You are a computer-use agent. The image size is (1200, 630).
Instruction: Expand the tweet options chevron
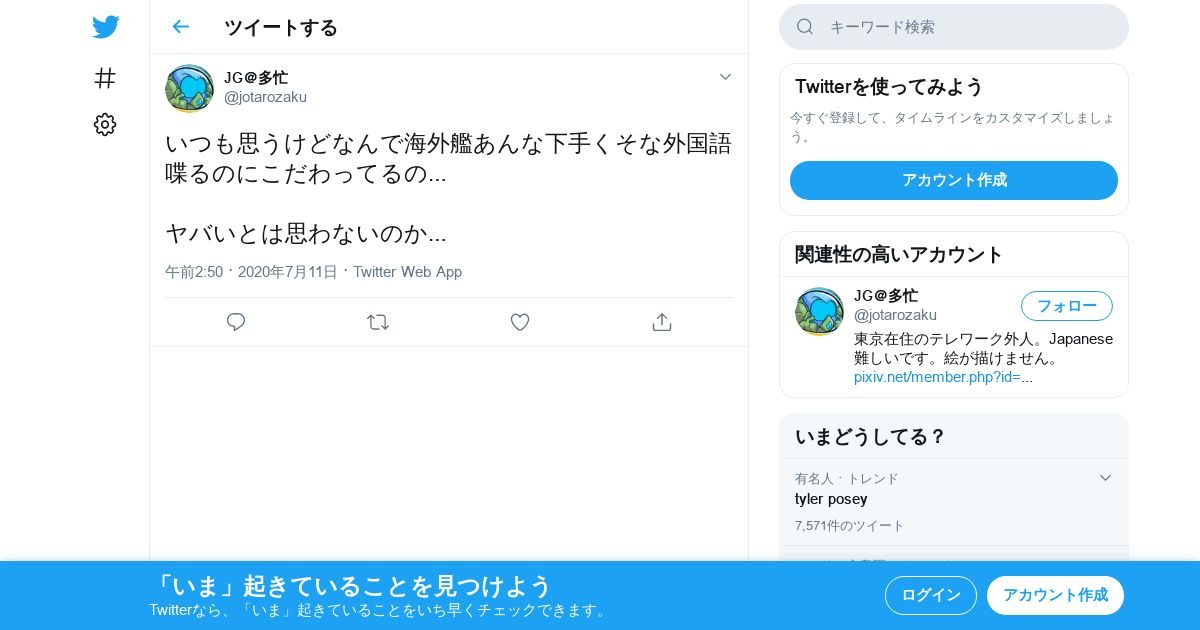[x=726, y=77]
